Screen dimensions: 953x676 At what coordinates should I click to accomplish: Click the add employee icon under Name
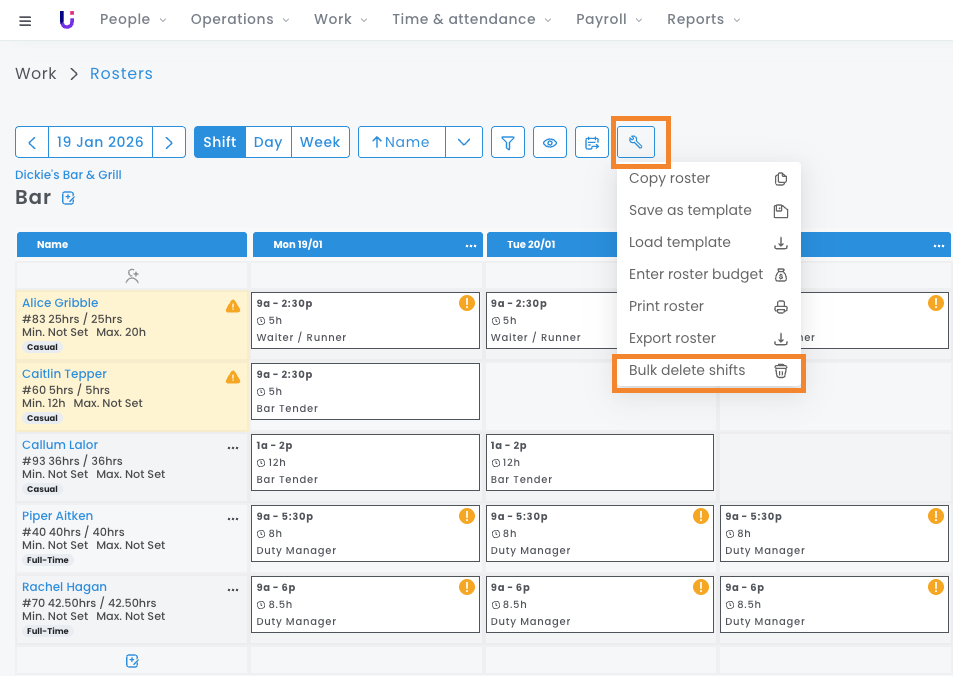[x=132, y=275]
